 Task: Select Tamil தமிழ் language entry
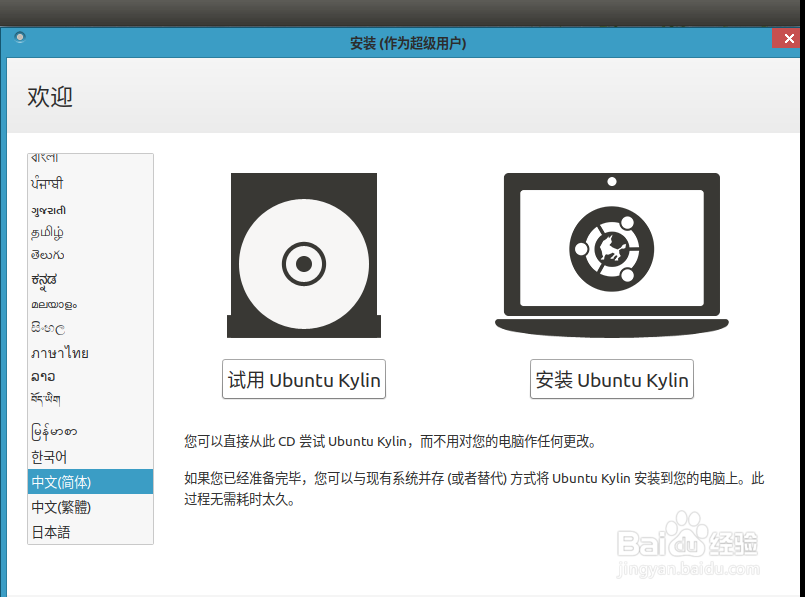click(90, 233)
